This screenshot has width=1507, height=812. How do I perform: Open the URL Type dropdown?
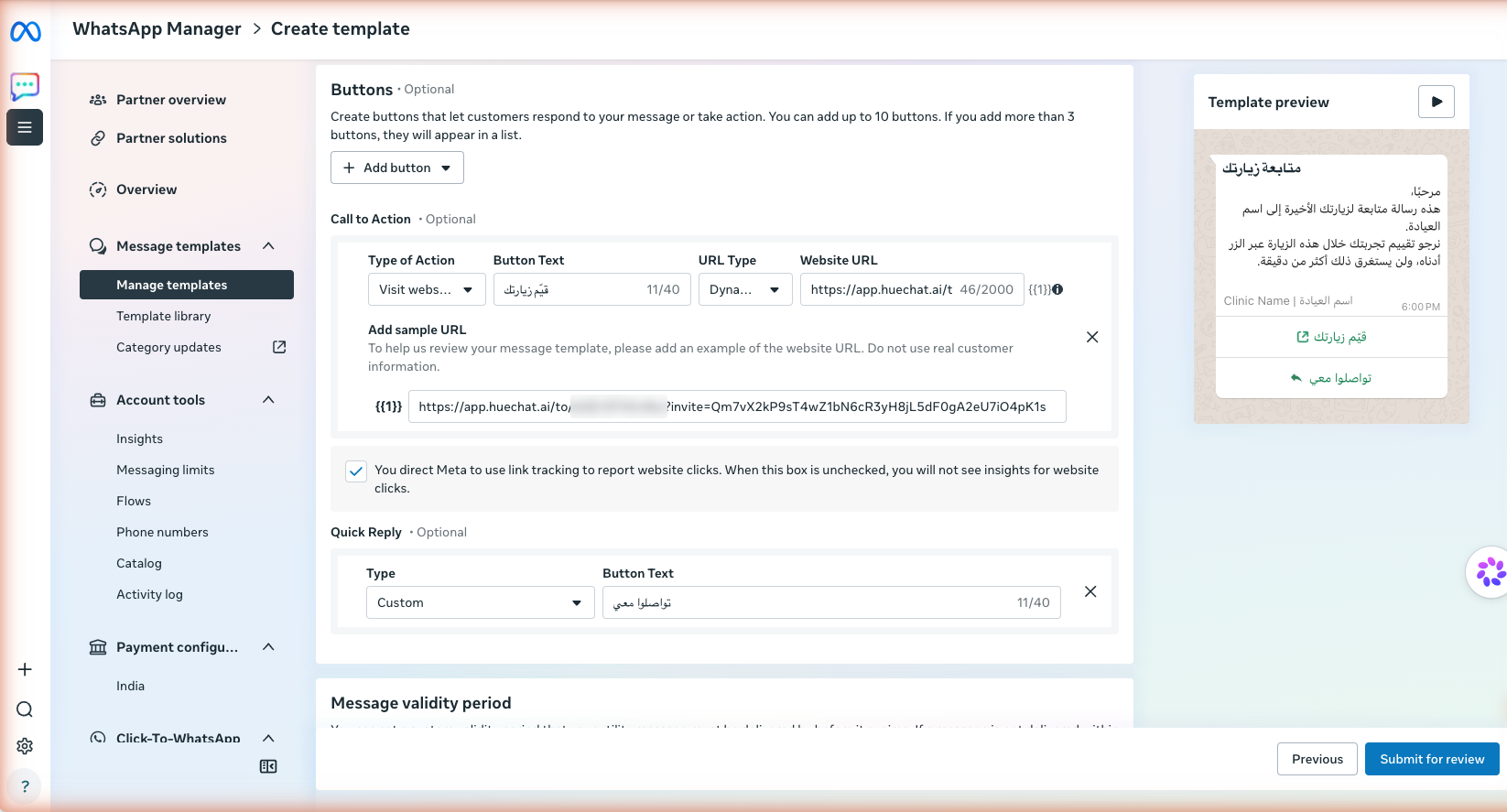(x=745, y=289)
